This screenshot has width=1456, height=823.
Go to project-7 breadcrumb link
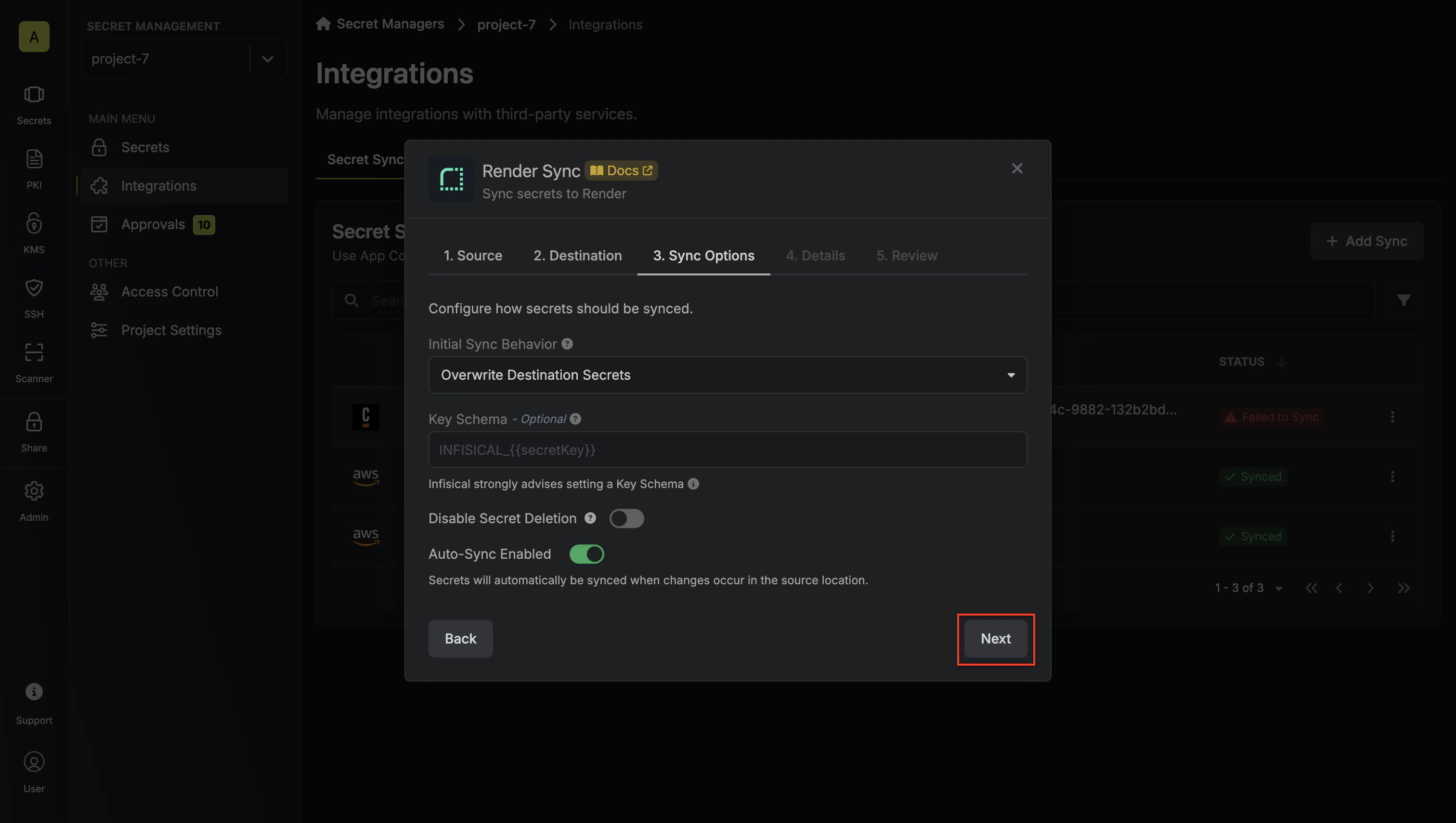click(x=506, y=25)
